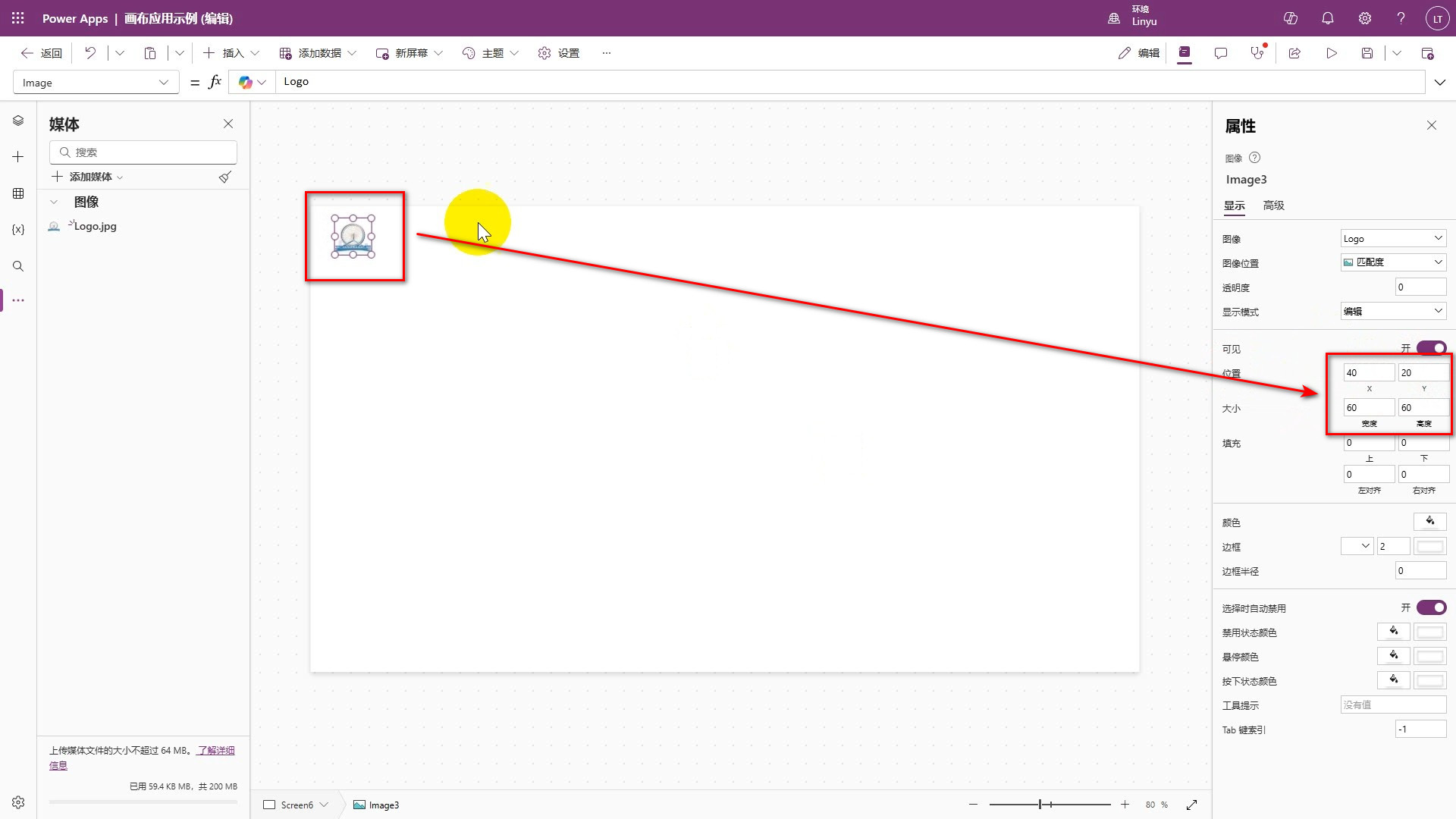The image size is (1456, 819).
Task: Open the Image property selector dropdown
Action: pos(96,83)
